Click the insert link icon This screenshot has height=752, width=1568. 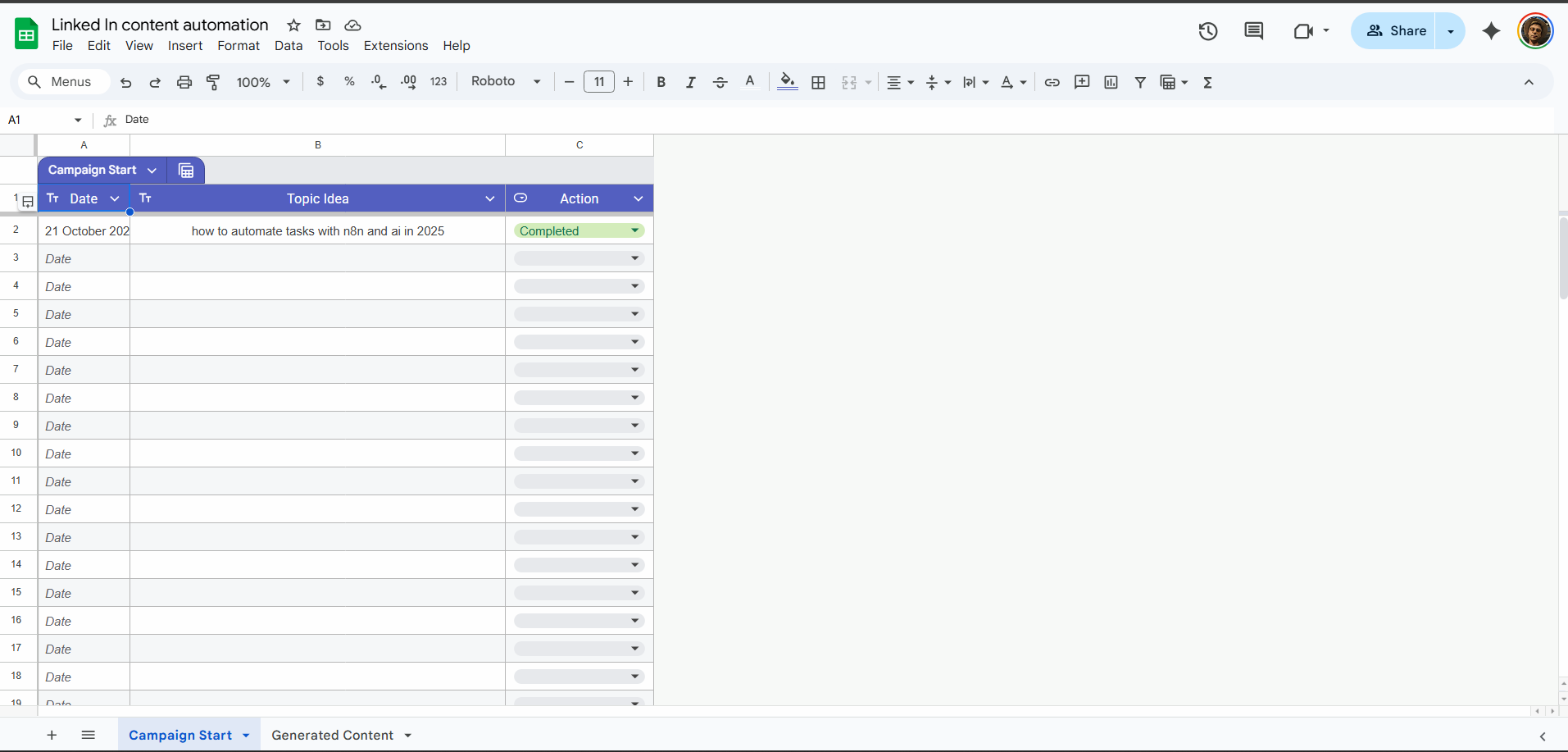pyautogui.click(x=1052, y=82)
